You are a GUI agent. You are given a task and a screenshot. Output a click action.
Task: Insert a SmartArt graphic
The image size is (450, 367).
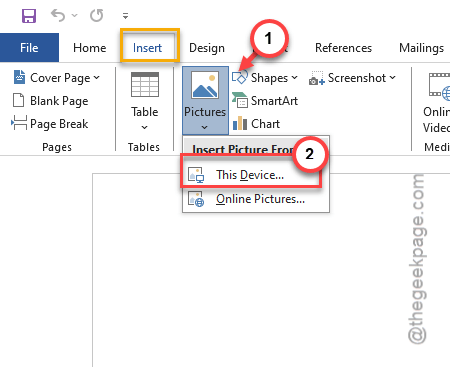[265, 101]
